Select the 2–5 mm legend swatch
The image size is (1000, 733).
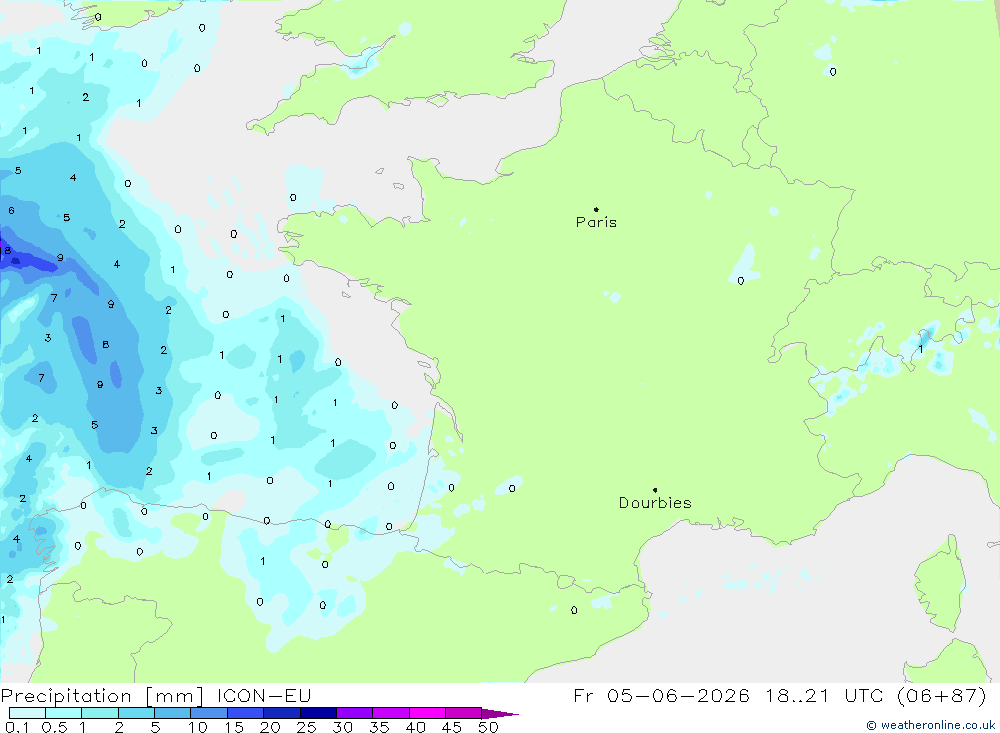tap(136, 713)
